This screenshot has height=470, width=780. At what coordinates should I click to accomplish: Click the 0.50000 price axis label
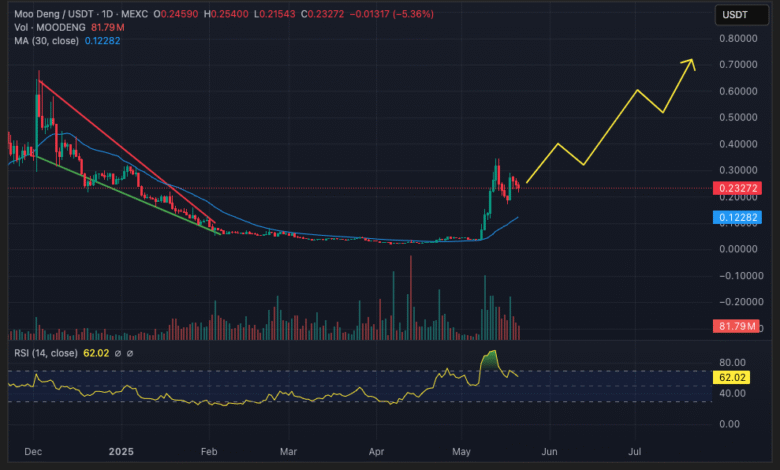click(x=738, y=117)
